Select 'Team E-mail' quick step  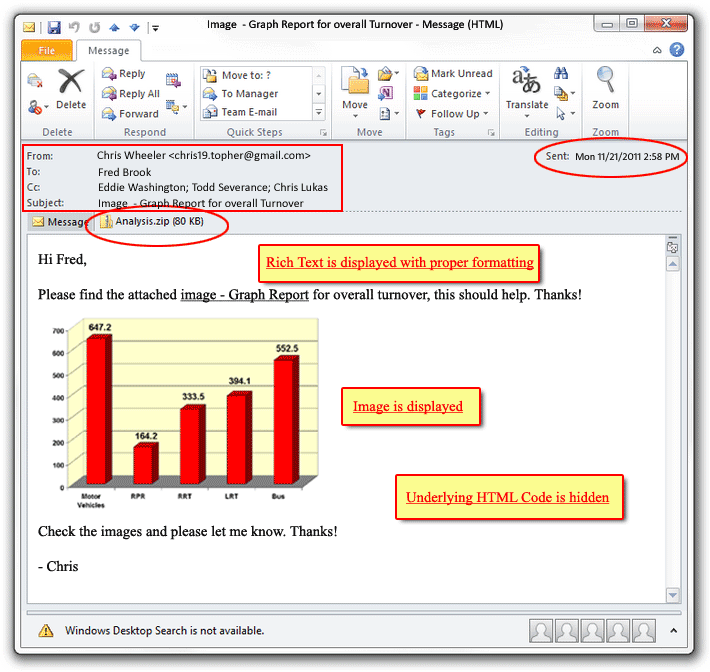tap(256, 112)
